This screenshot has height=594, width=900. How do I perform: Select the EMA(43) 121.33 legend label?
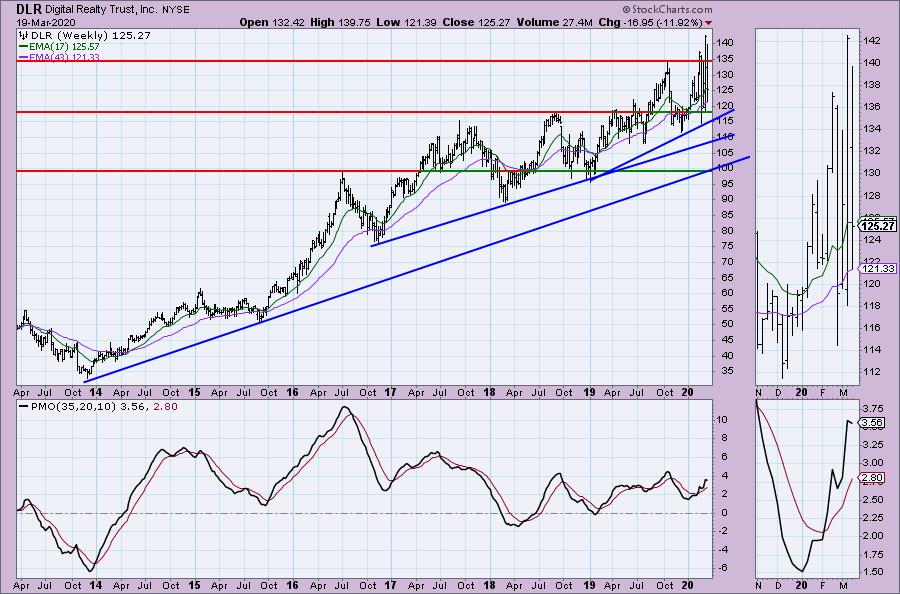(64, 57)
